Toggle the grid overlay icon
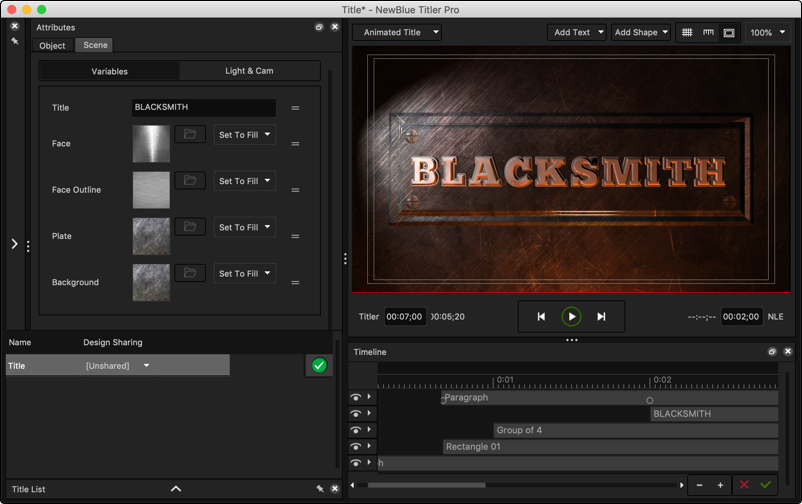 pos(688,32)
